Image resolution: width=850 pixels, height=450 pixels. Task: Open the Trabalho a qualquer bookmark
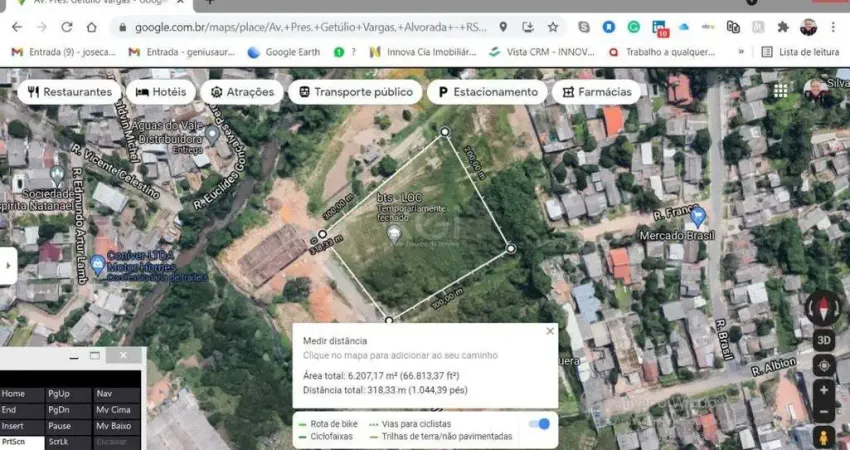pyautogui.click(x=662, y=52)
